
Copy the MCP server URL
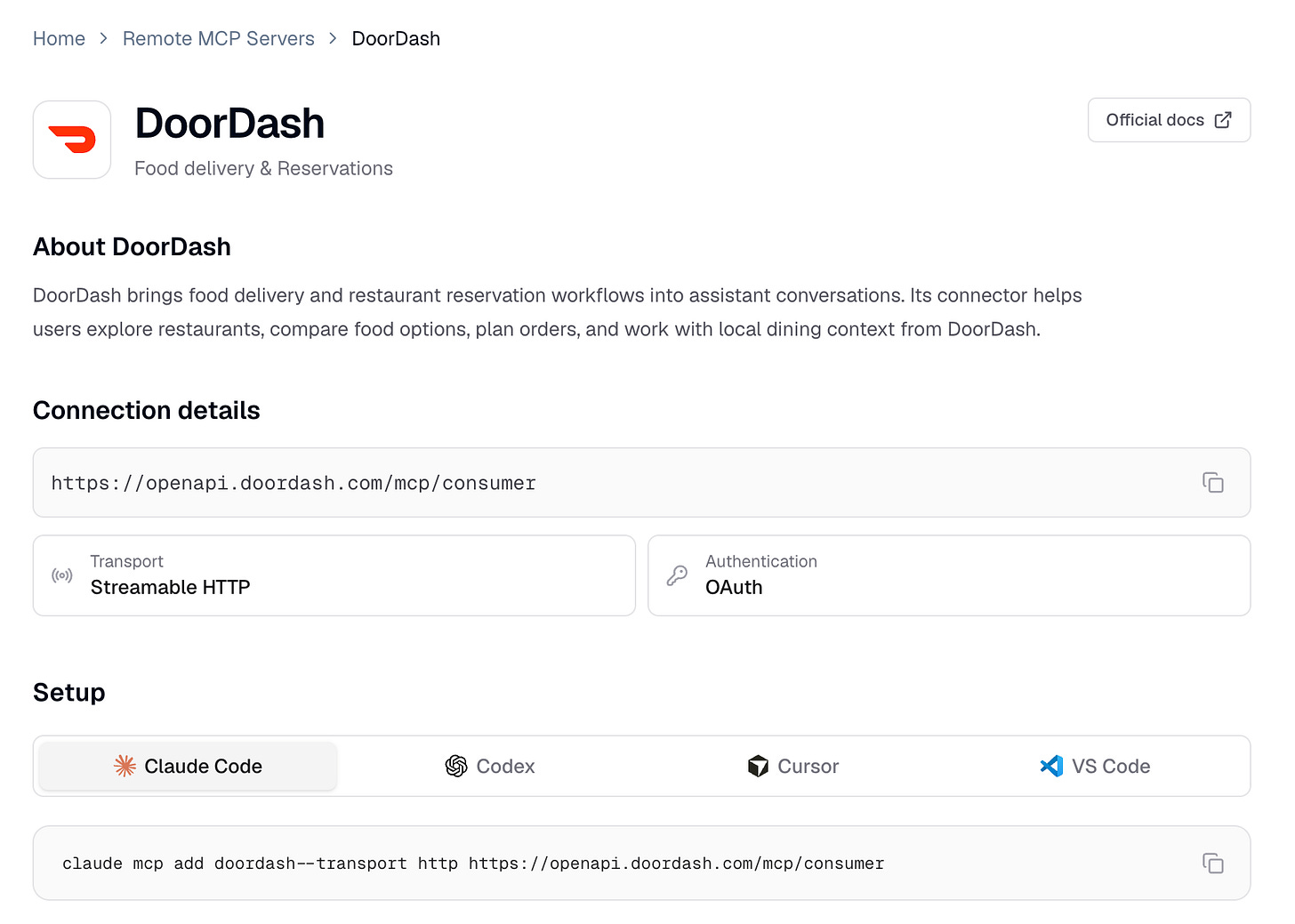(x=1212, y=483)
